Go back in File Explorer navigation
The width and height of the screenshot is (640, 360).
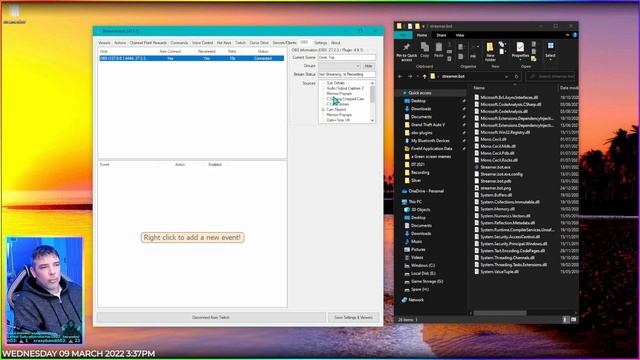(x=400, y=76)
